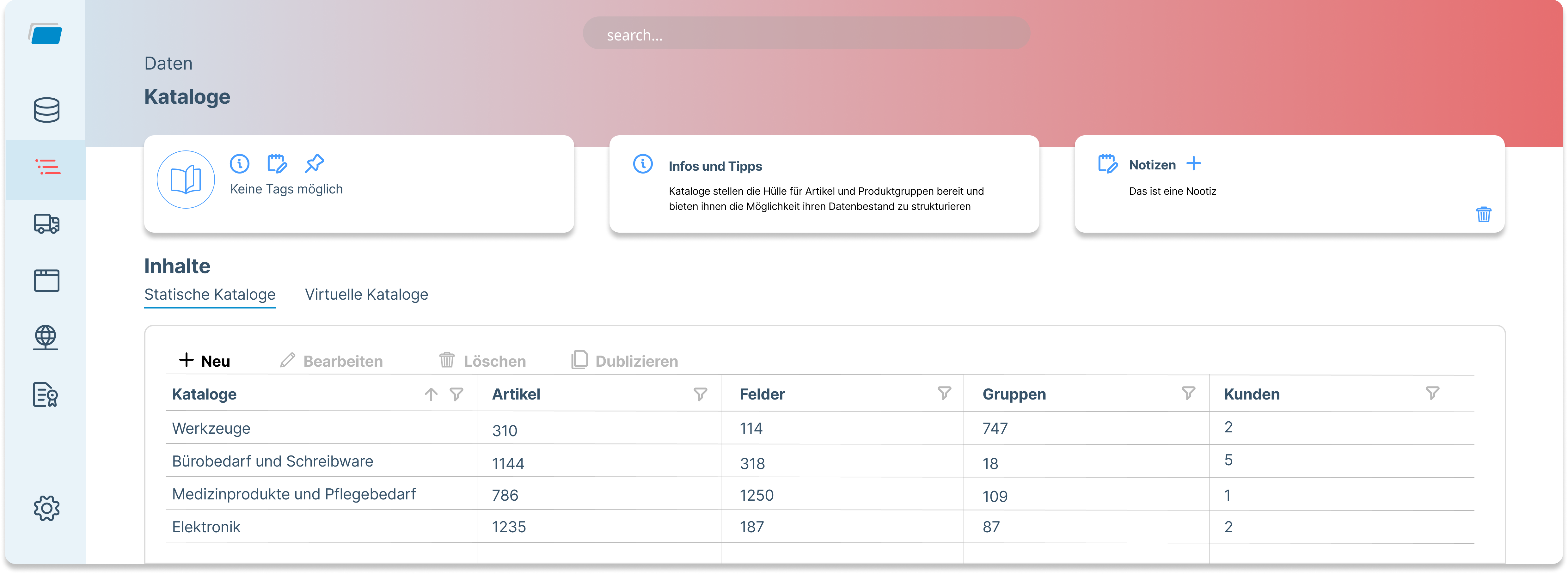The width and height of the screenshot is (1568, 574).
Task: Select the red list icon in sidebar
Action: [x=47, y=167]
